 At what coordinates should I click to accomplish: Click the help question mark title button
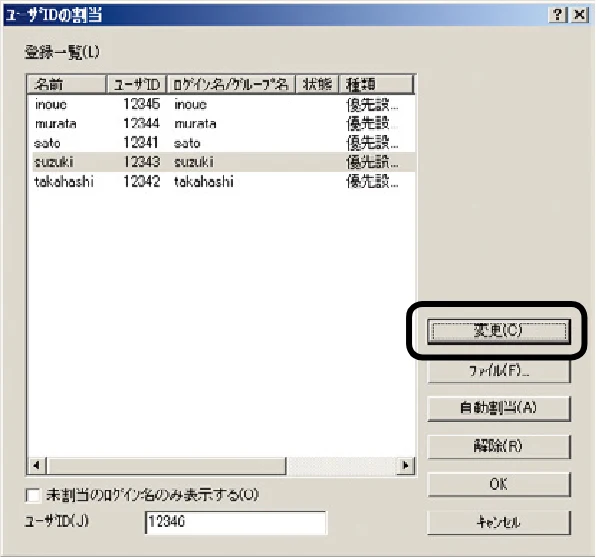[558, 15]
